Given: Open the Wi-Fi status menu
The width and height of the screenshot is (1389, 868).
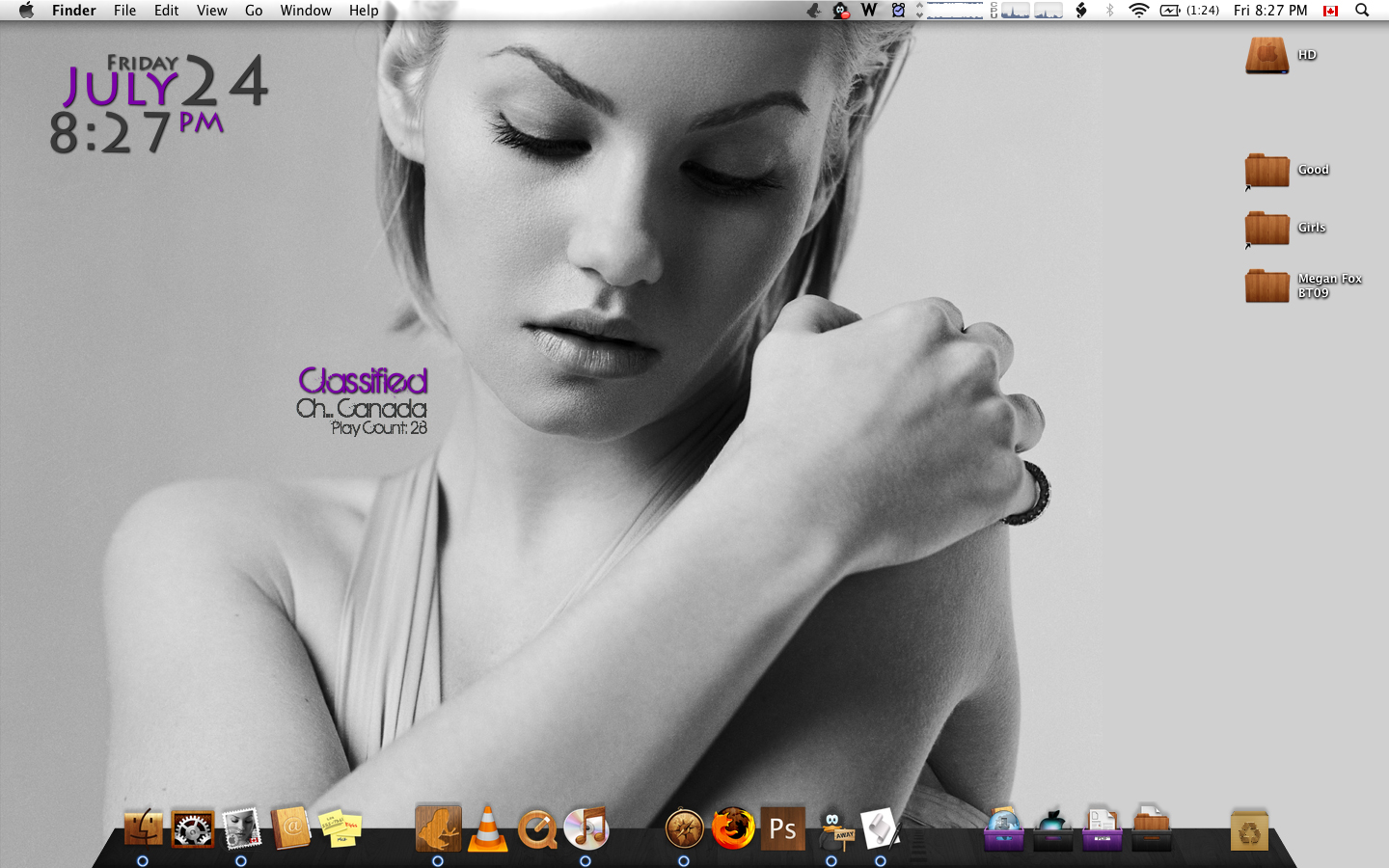Looking at the screenshot, I should (x=1138, y=11).
